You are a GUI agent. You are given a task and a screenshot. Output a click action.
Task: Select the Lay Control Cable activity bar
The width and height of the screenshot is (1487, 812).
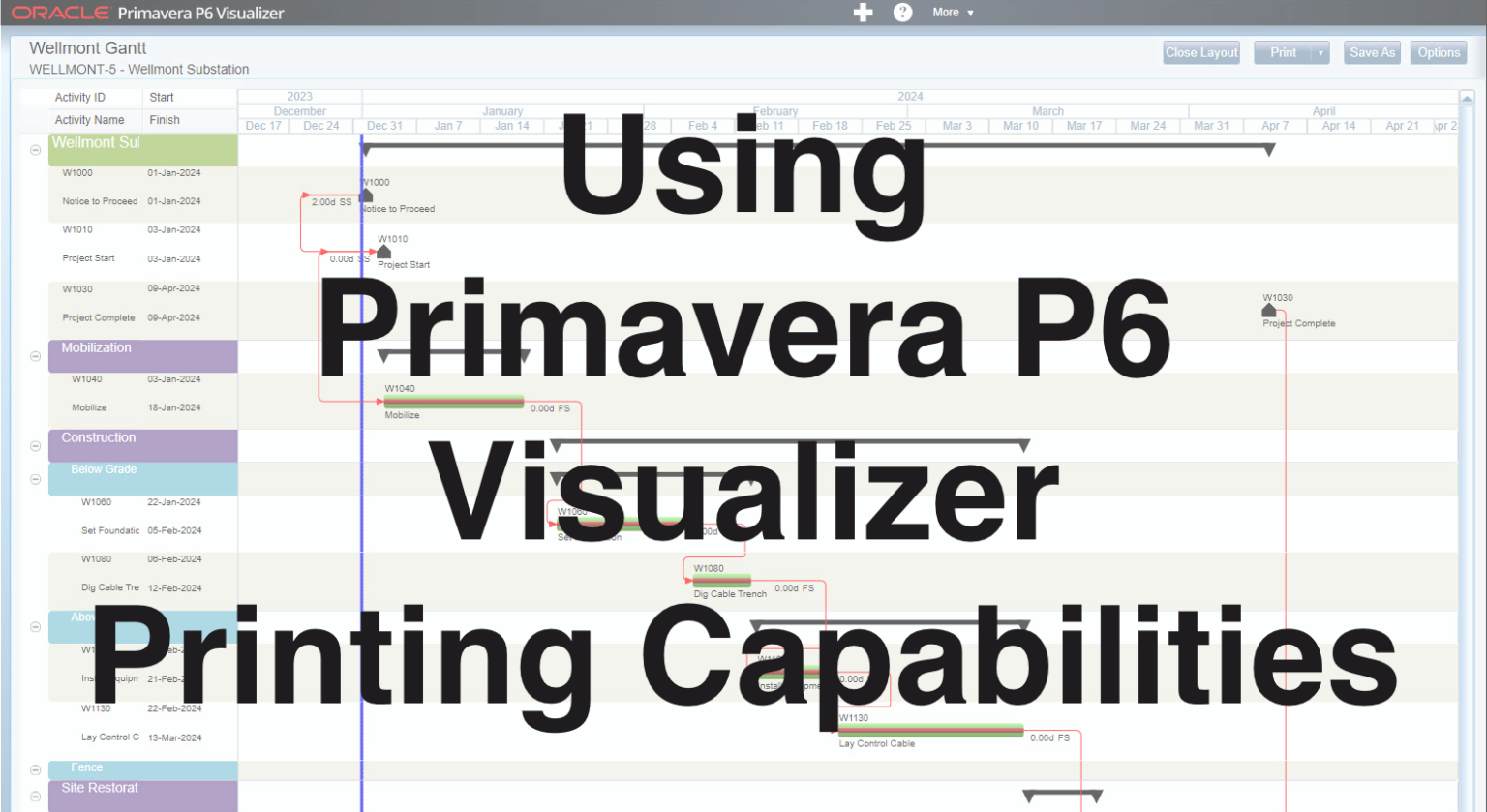[x=929, y=729]
